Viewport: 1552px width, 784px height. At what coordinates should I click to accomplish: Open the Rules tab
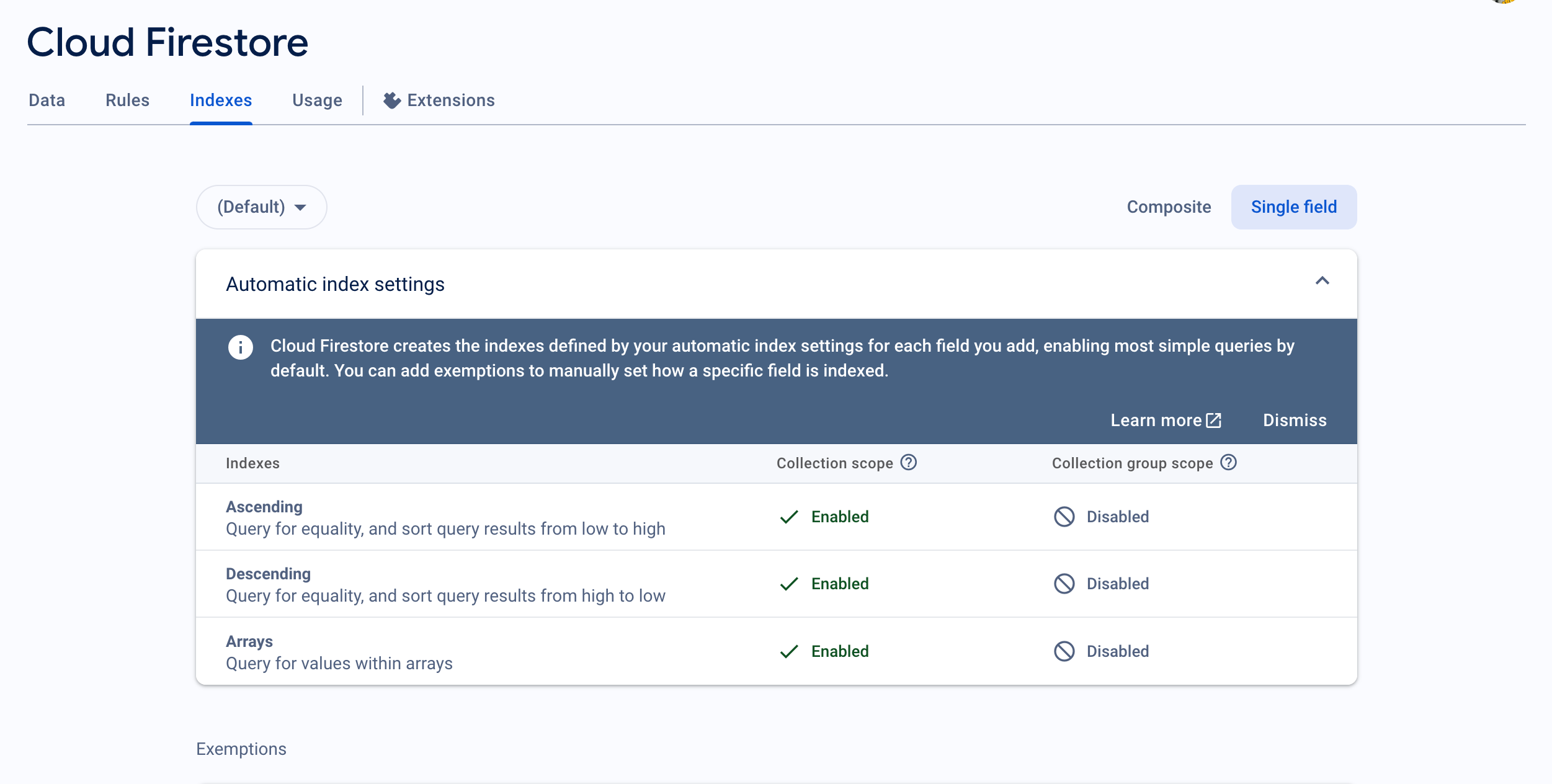pos(127,100)
